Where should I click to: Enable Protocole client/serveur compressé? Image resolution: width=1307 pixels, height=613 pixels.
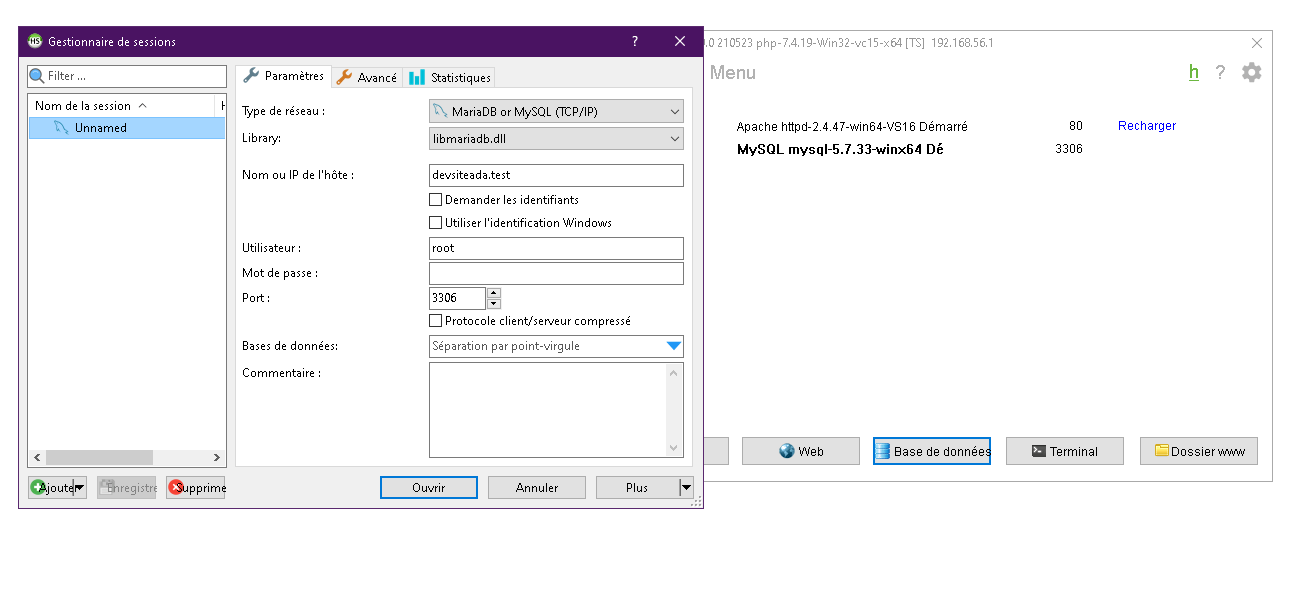point(436,321)
